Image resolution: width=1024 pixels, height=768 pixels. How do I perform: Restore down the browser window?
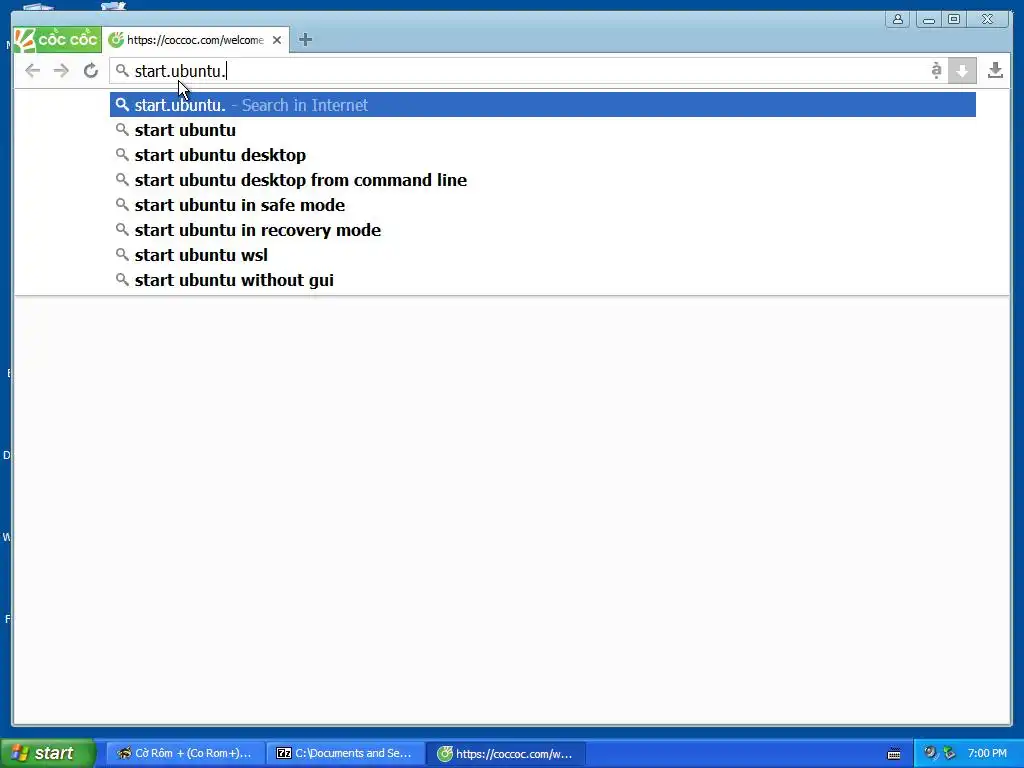coord(954,20)
